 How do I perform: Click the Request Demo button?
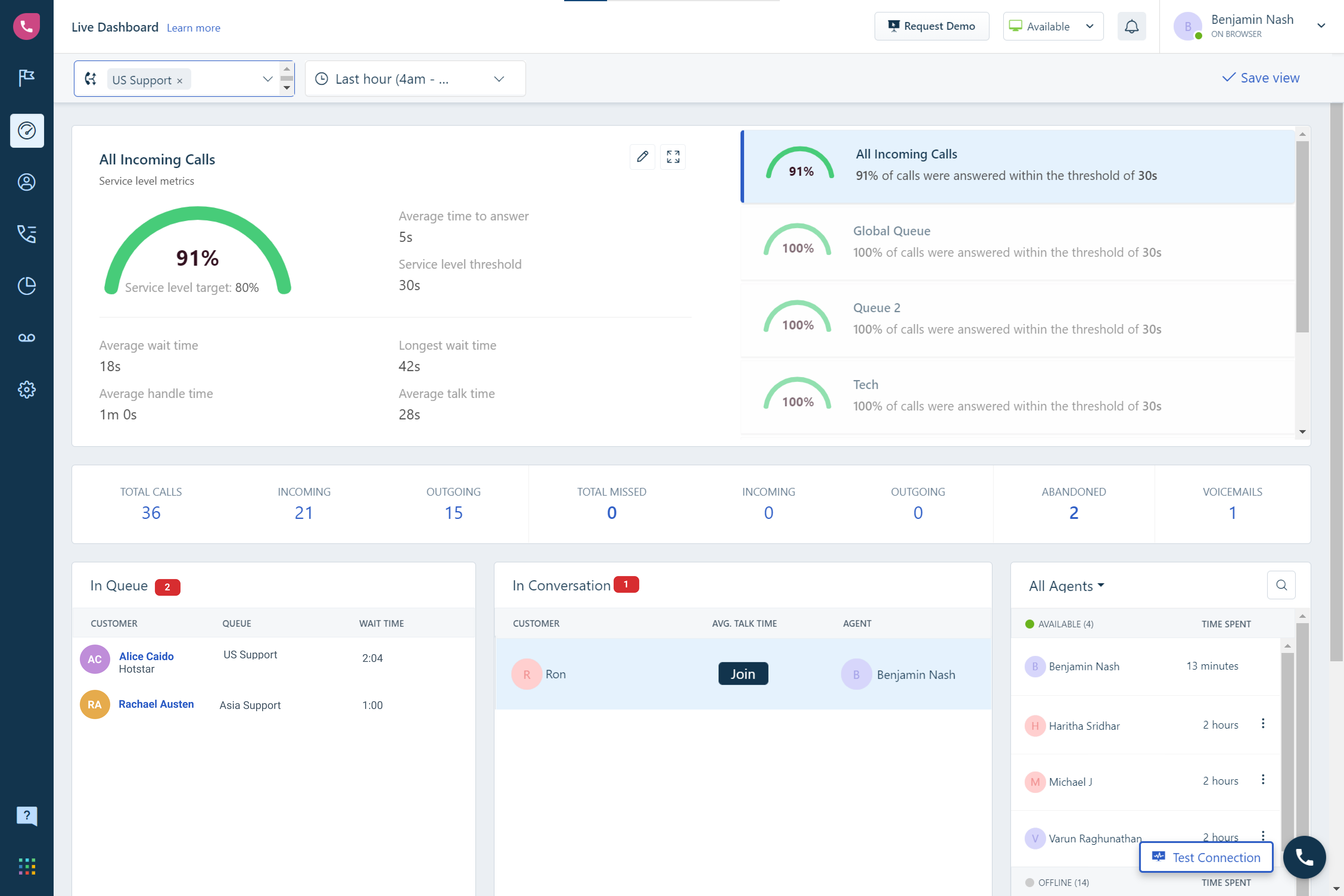(x=931, y=26)
